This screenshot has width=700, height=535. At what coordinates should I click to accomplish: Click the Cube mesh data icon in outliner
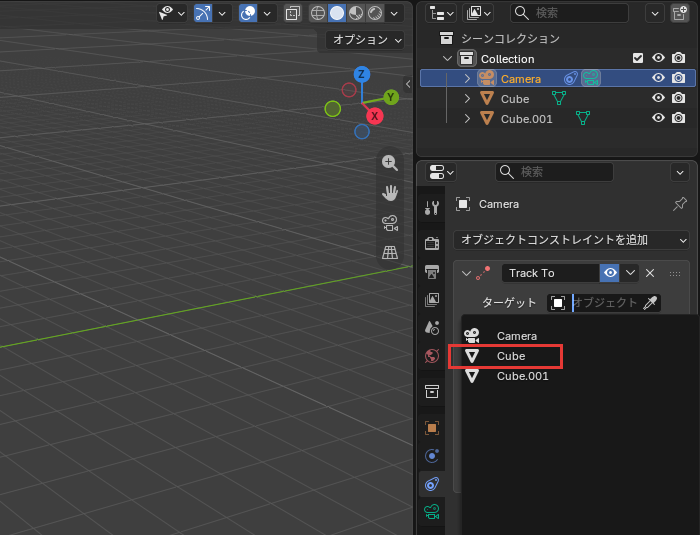558,98
